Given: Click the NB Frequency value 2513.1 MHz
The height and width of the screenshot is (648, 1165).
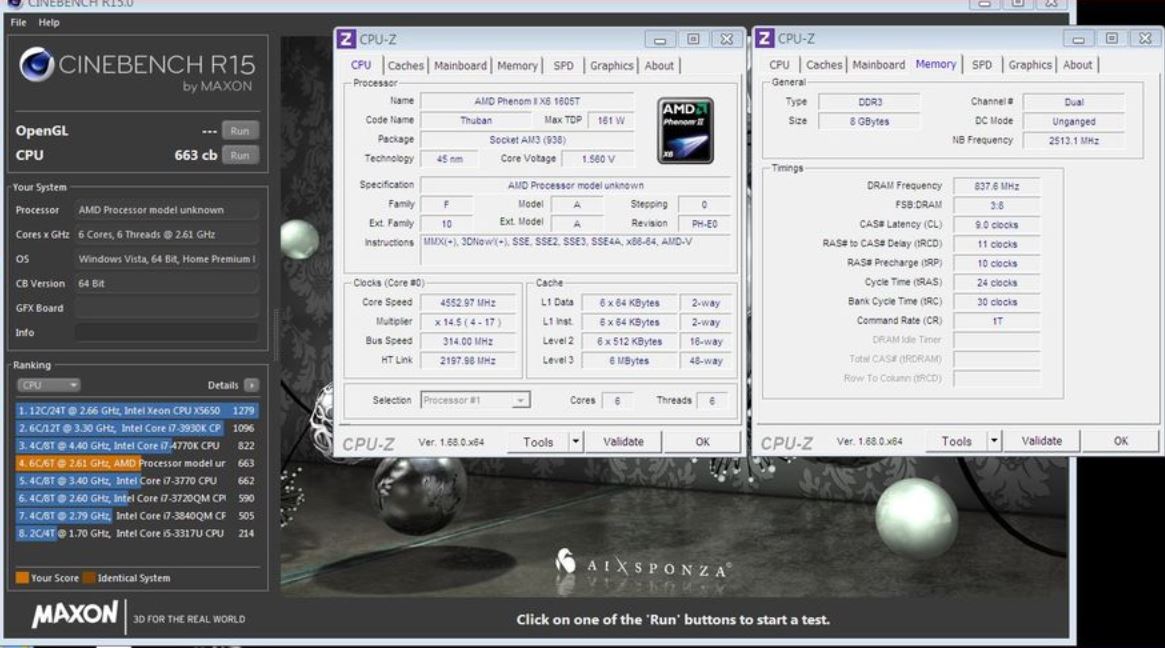Looking at the screenshot, I should click(1074, 140).
